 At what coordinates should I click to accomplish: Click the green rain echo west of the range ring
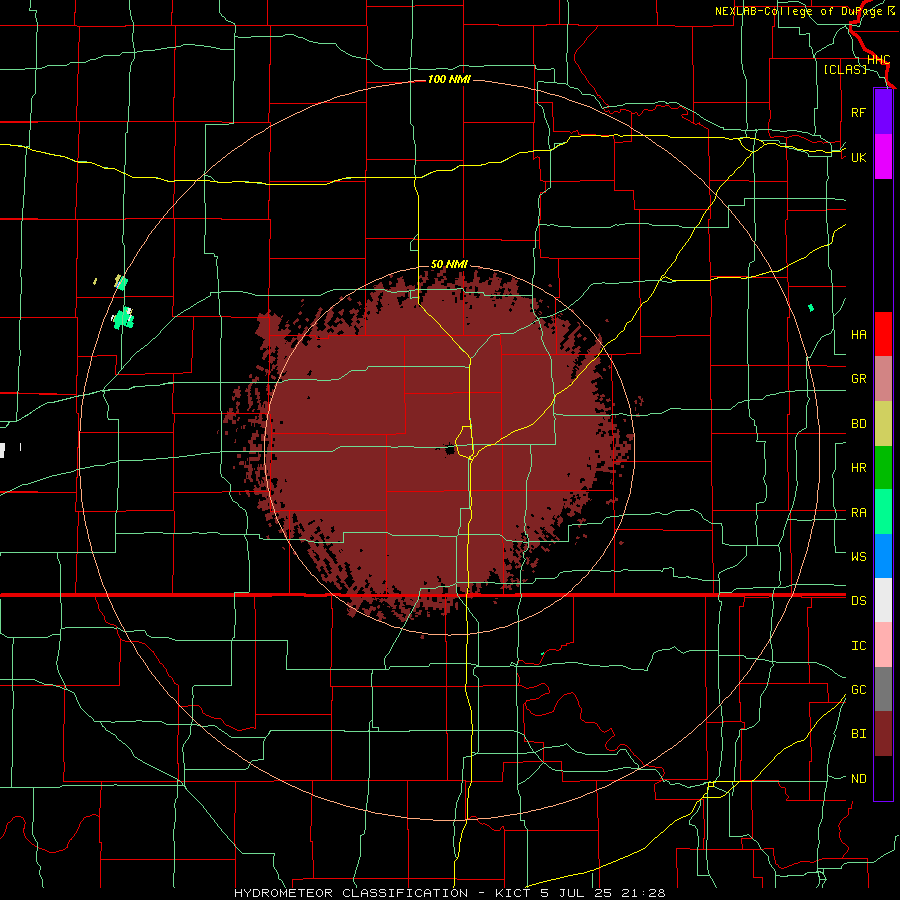pyautogui.click(x=123, y=318)
